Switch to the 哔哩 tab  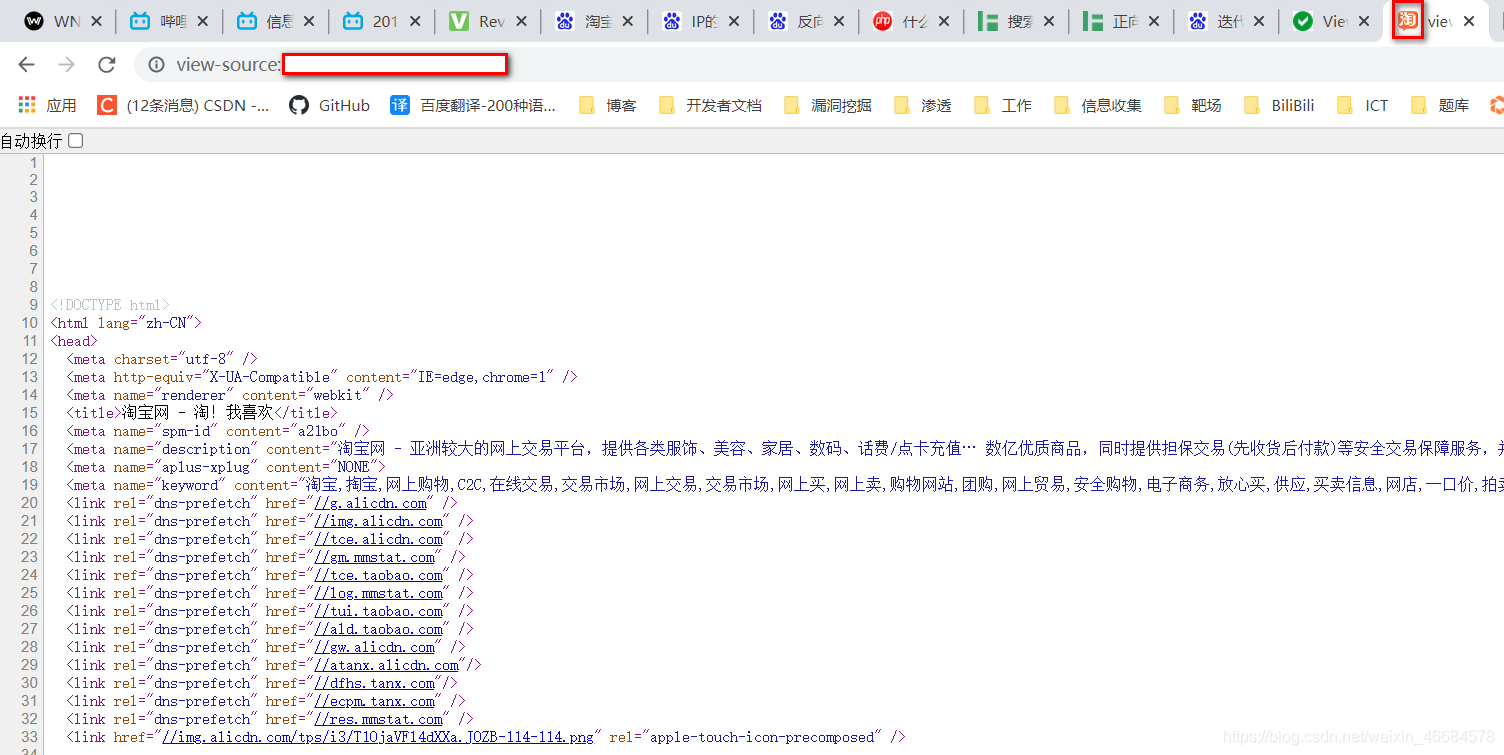click(168, 20)
